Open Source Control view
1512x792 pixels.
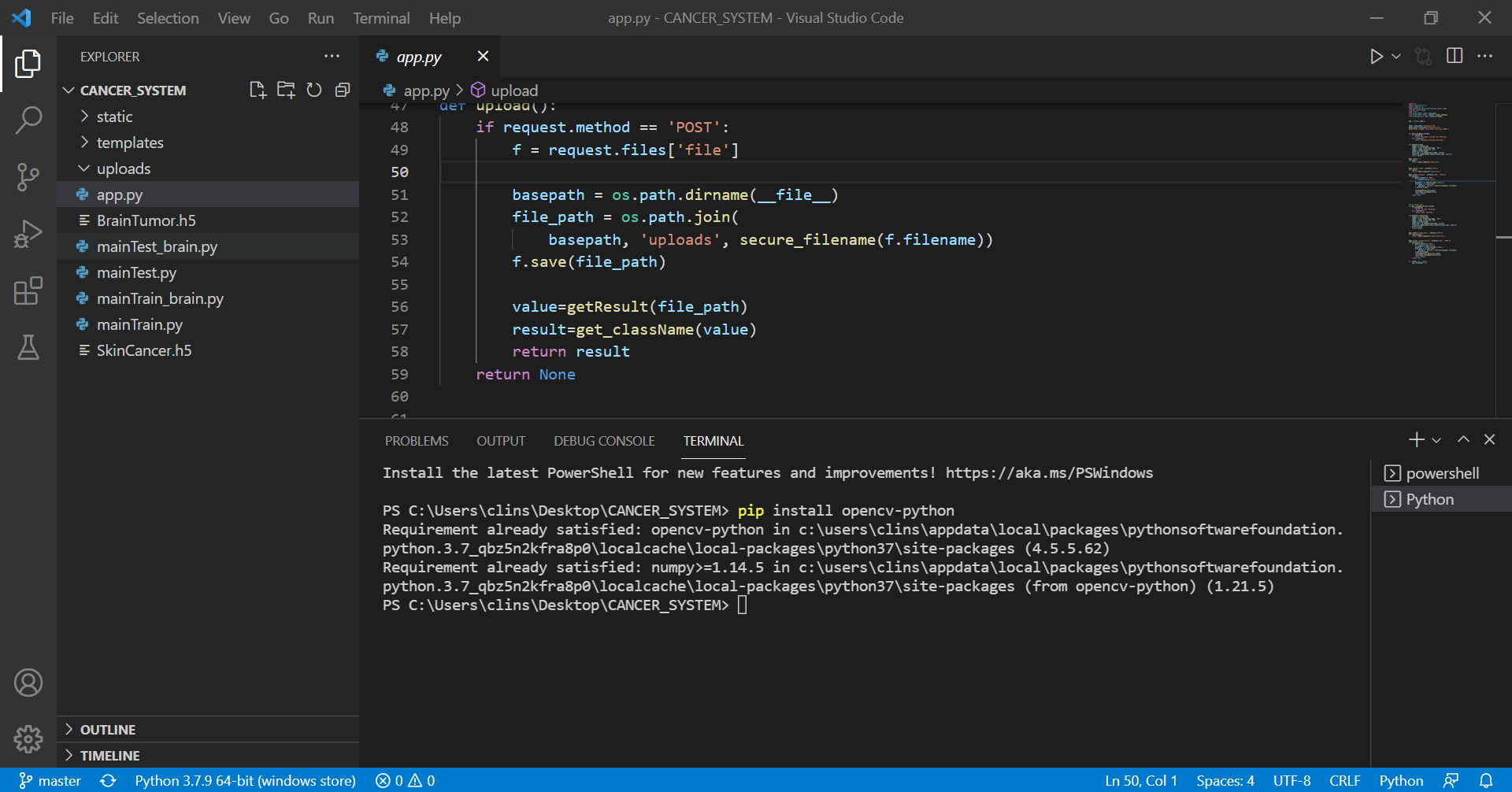point(28,177)
